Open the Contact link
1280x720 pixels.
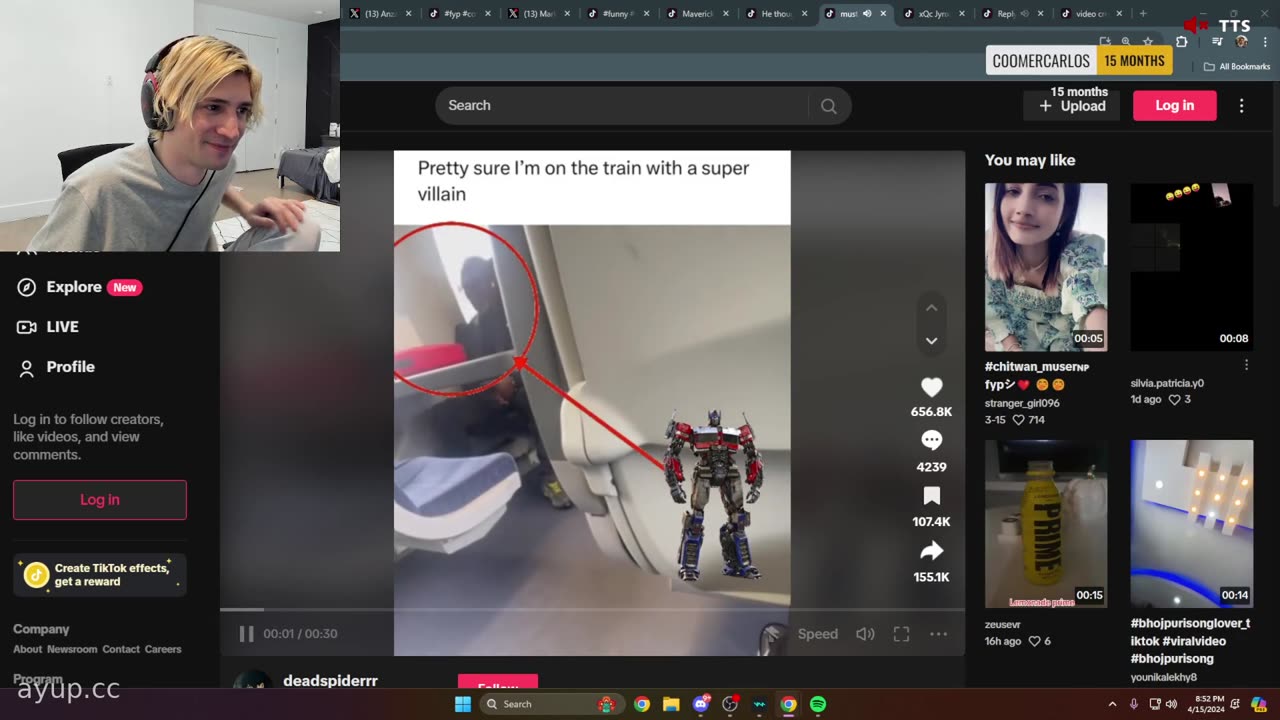pos(121,649)
